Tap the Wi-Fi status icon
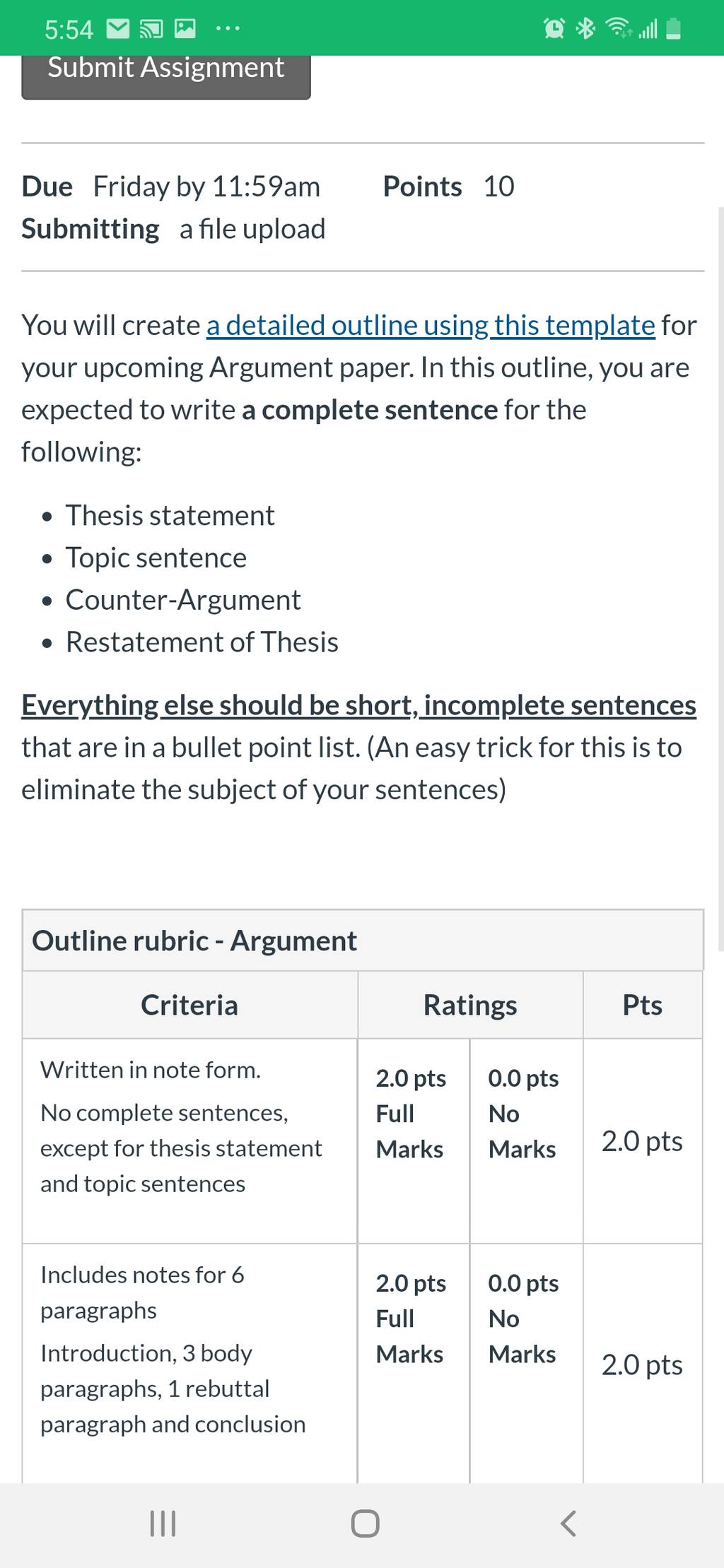The height and width of the screenshot is (1568, 724). click(x=619, y=29)
